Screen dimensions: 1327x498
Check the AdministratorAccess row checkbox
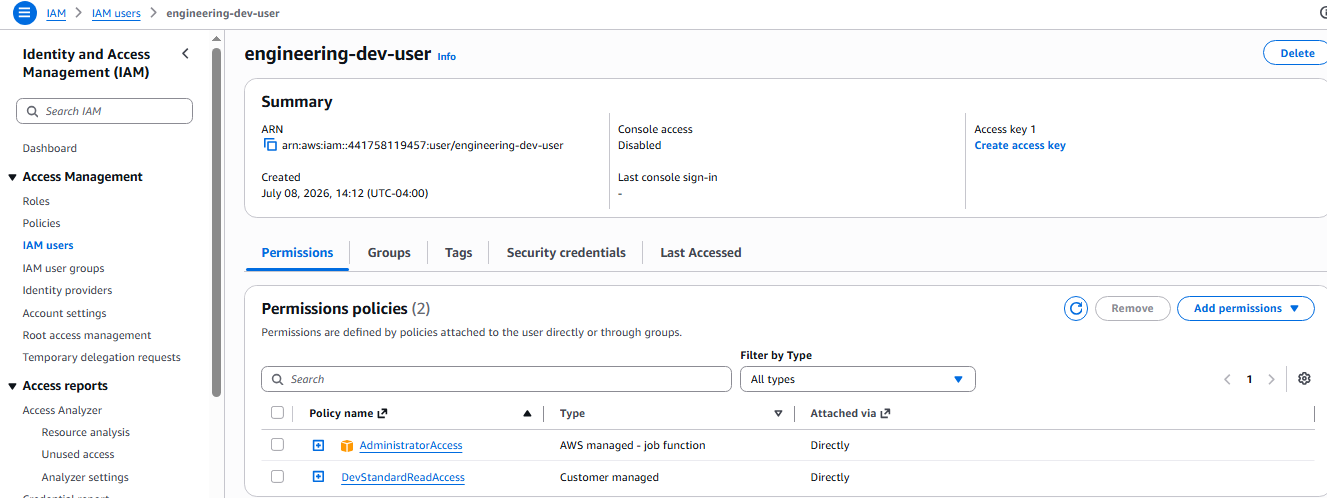pyautogui.click(x=277, y=445)
